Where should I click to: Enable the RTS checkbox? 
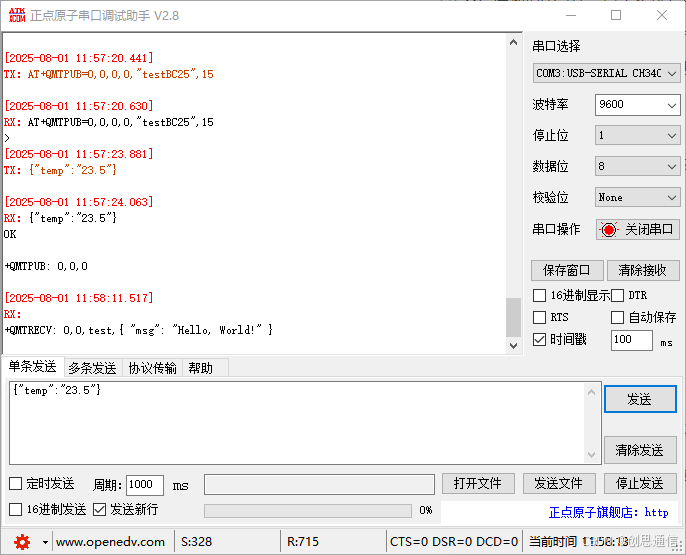(x=539, y=317)
